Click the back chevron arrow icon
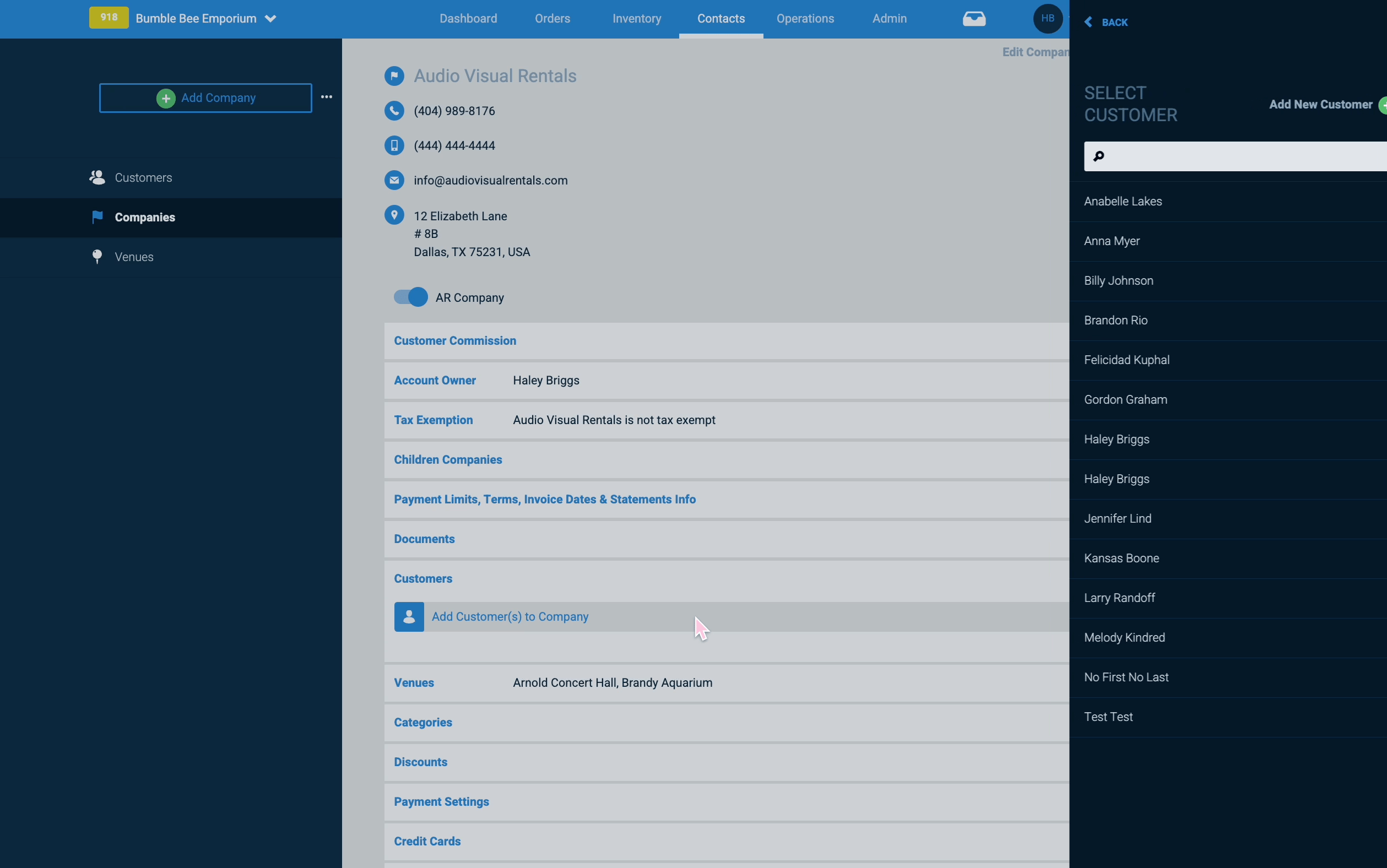Viewport: 1387px width, 868px height. [x=1088, y=23]
